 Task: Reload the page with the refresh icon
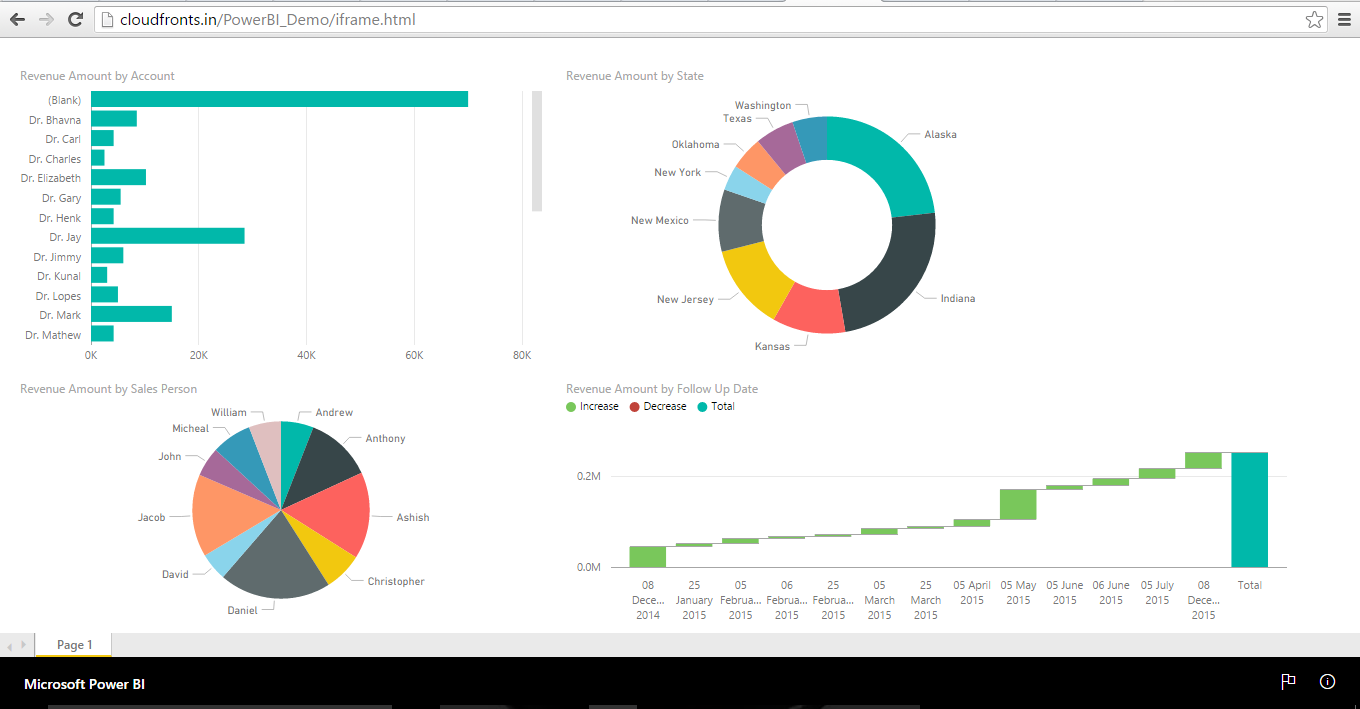[x=75, y=19]
